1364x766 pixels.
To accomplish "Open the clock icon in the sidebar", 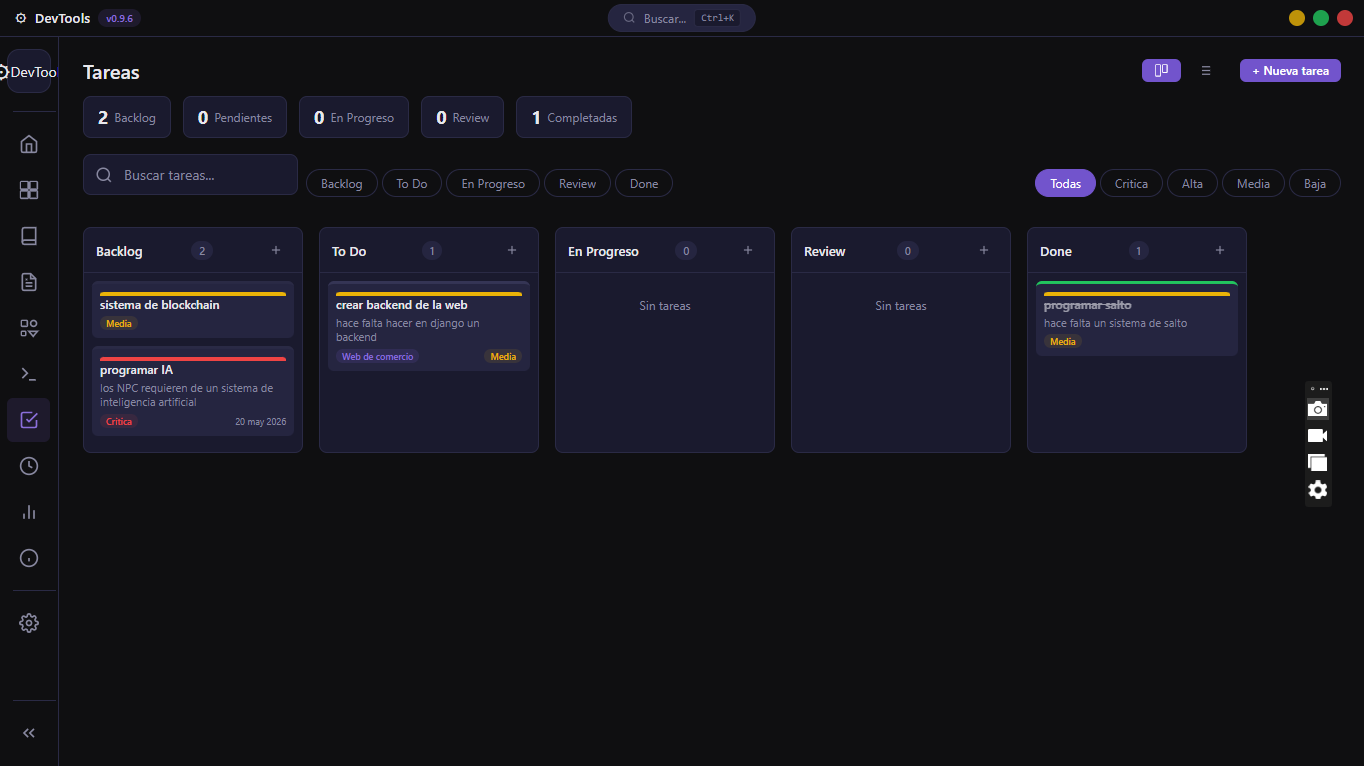I will pyautogui.click(x=29, y=466).
